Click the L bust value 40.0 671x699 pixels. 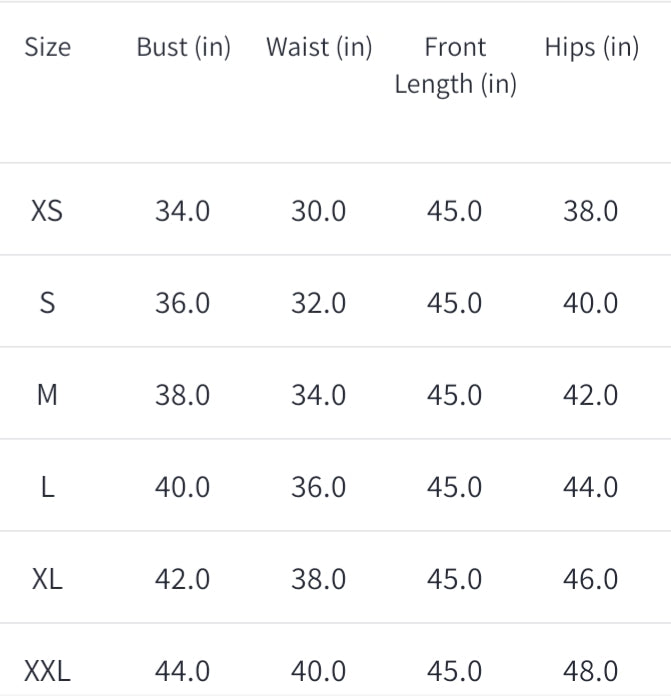point(182,487)
